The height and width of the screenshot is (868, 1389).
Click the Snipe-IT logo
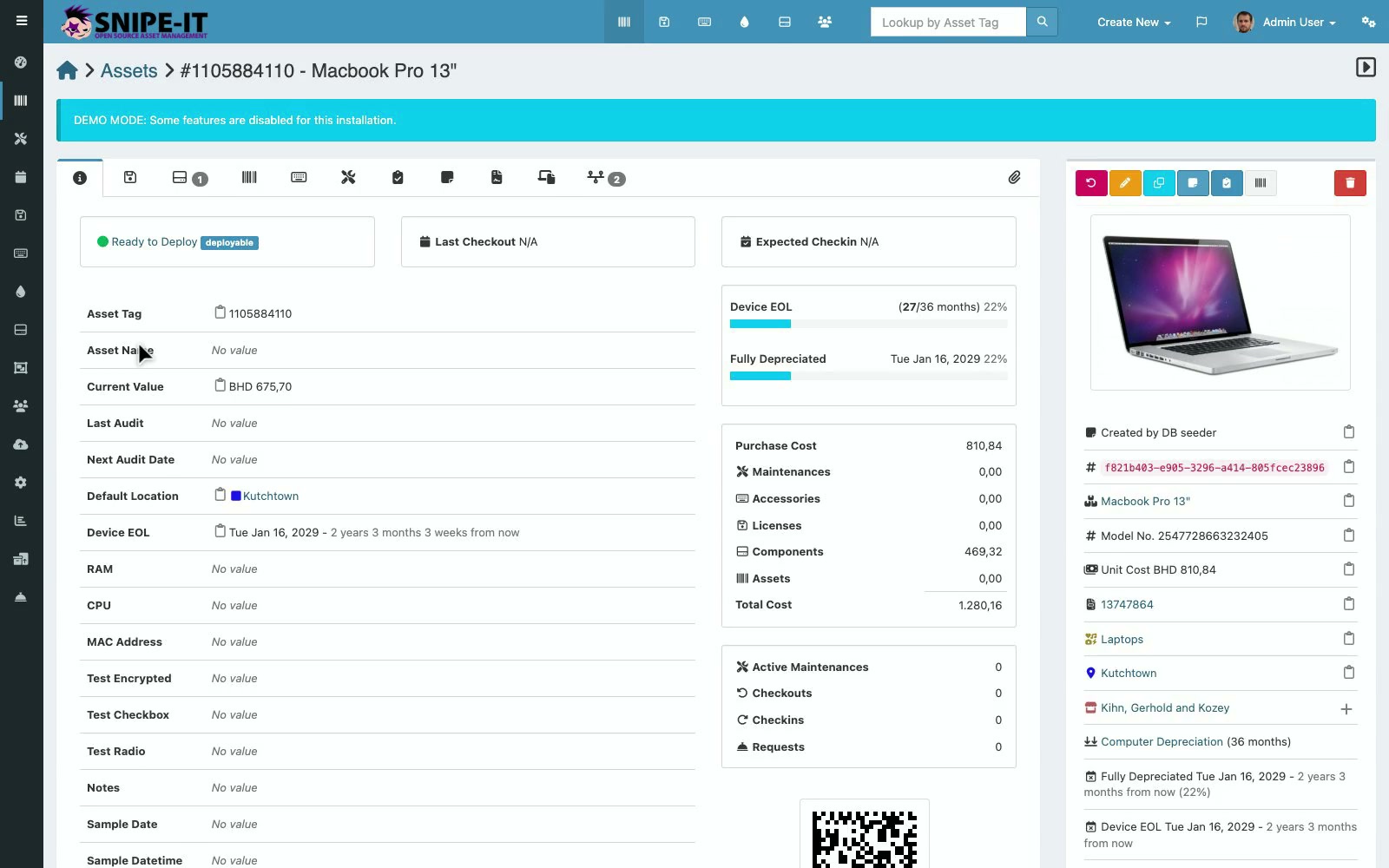click(135, 22)
